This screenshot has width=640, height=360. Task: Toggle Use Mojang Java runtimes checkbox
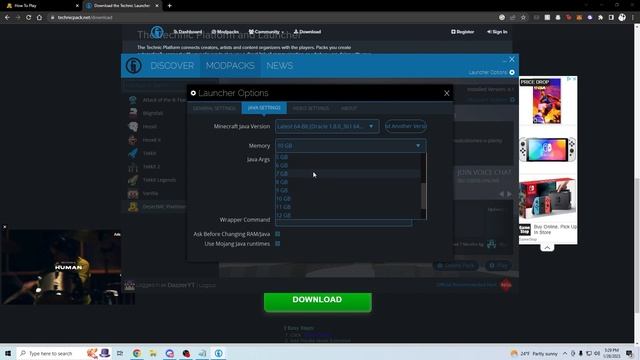pos(278,244)
